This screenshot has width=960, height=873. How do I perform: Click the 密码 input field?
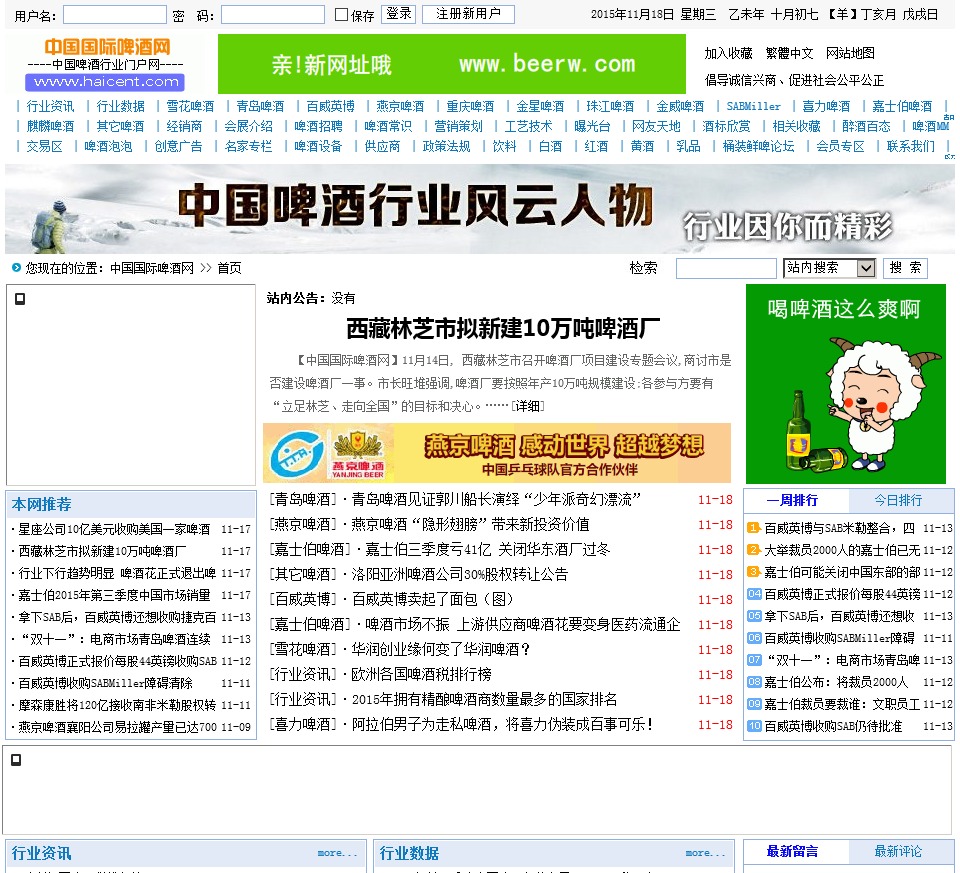click(272, 15)
